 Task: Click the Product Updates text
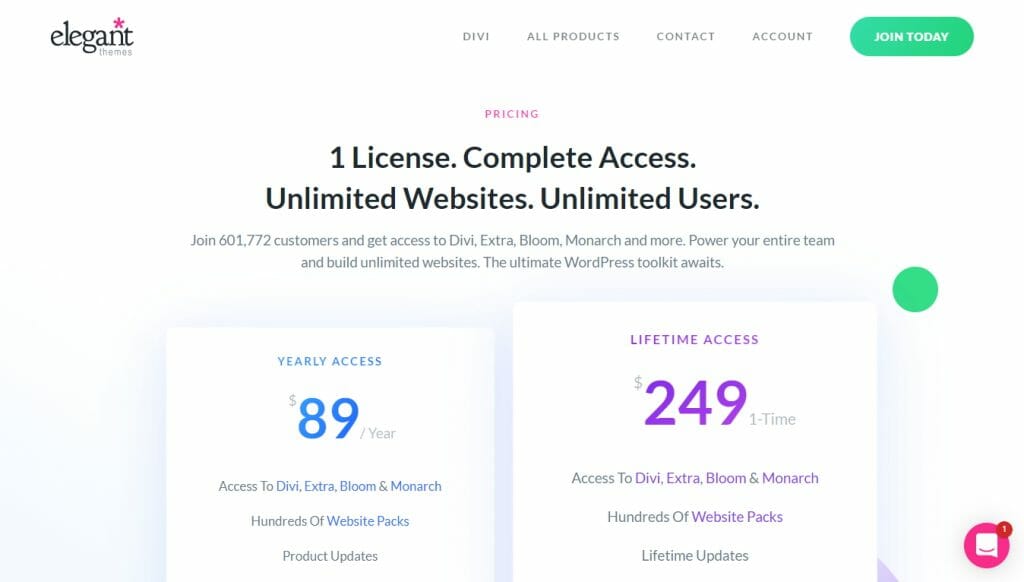coord(330,556)
